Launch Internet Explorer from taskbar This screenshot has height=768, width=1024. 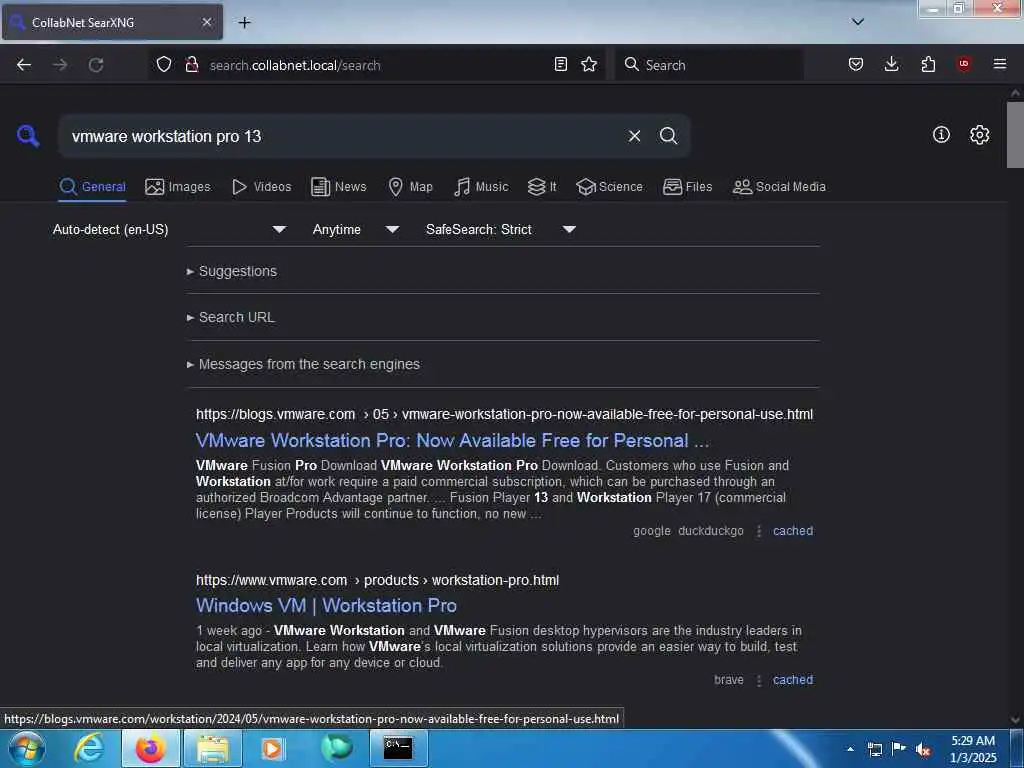[88, 748]
